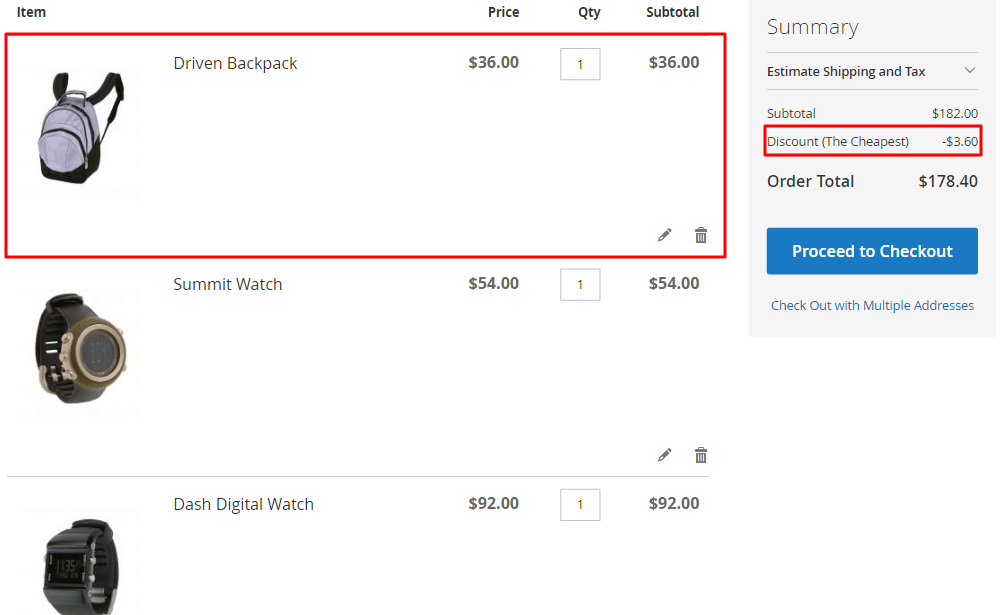
Task: Open Check Out with Multiple Addresses link
Action: coord(872,305)
